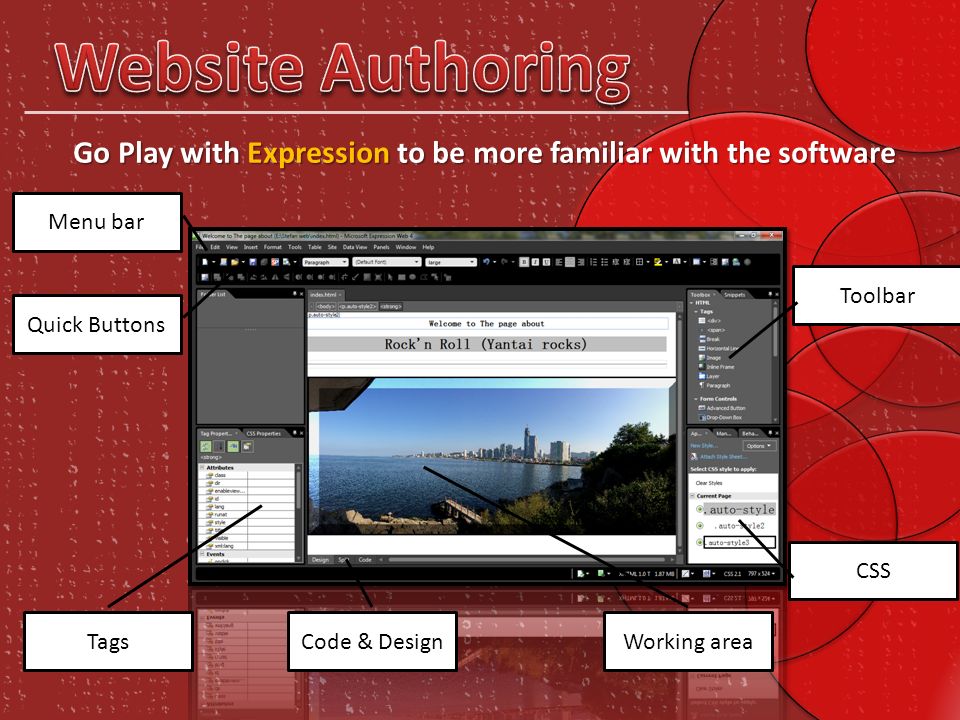Select Break in Toolbox
This screenshot has height=720, width=960.
(709, 339)
